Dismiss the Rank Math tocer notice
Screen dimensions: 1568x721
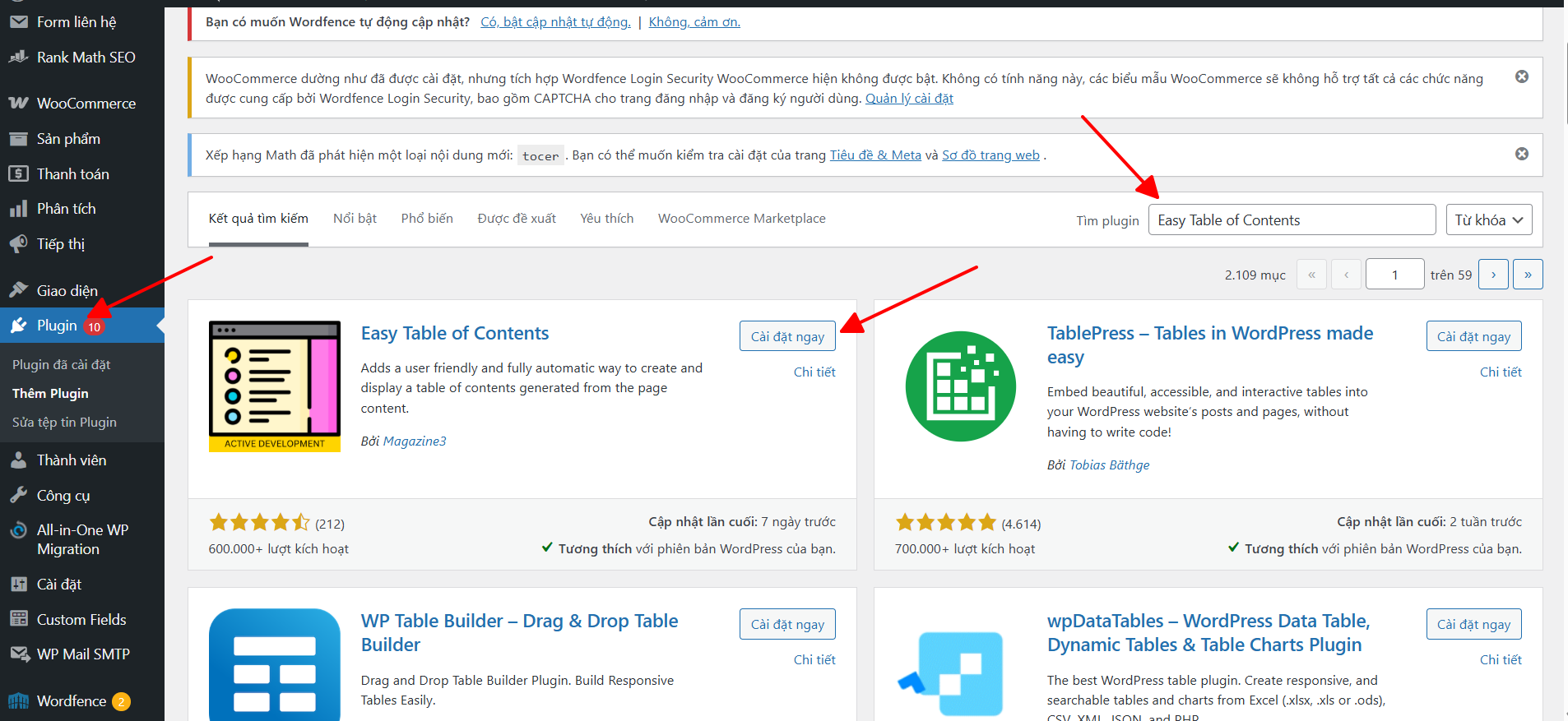[x=1522, y=154]
